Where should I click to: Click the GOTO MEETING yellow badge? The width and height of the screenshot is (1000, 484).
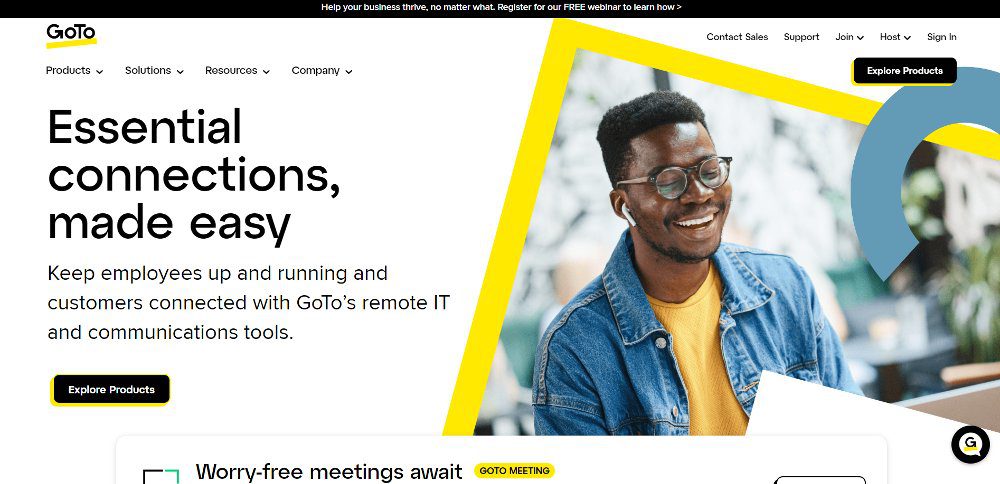(x=514, y=471)
